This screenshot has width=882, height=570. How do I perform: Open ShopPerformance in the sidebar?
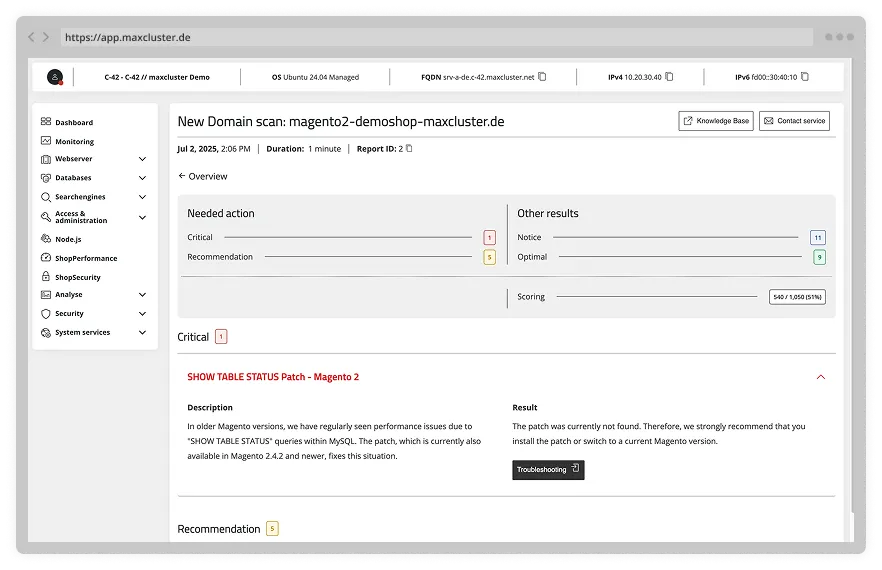86,258
